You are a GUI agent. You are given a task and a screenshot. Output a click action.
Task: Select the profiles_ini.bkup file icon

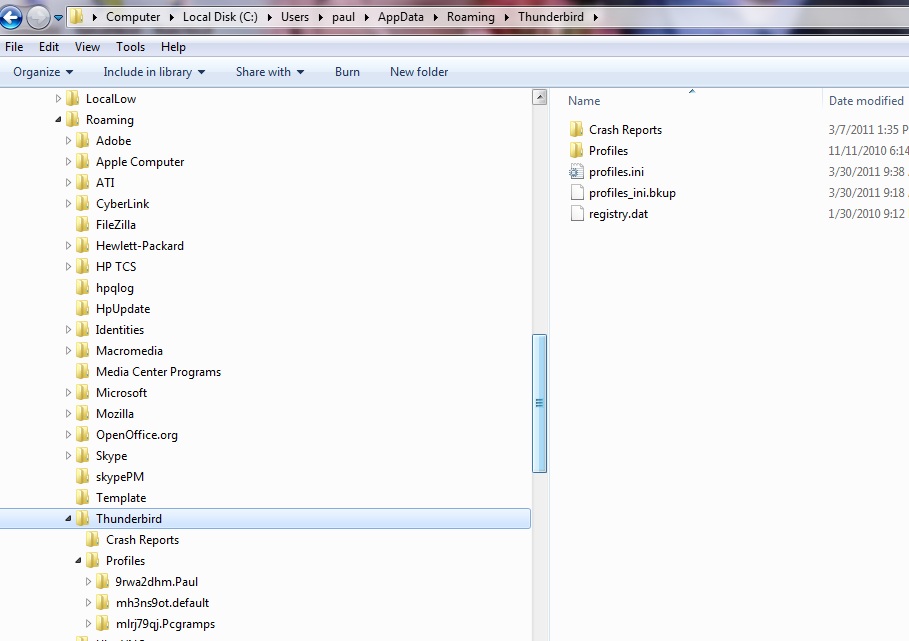(575, 193)
